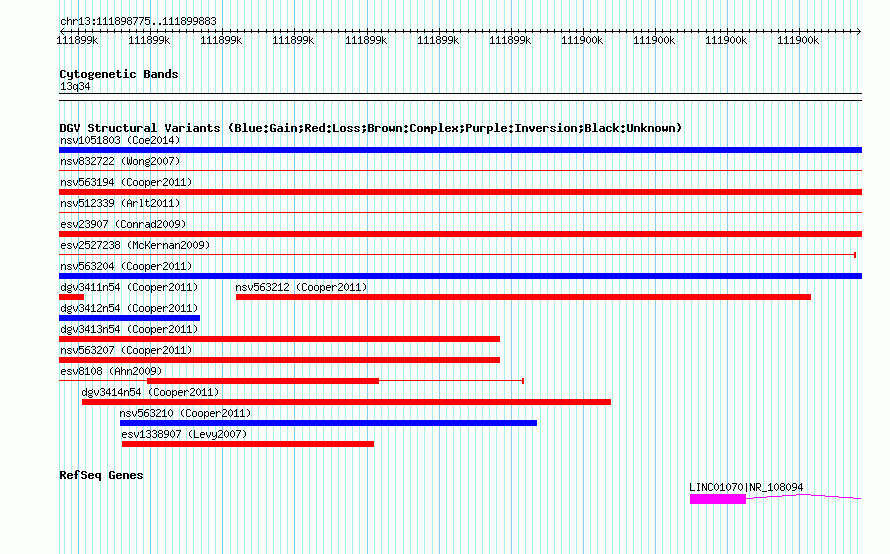890x554 pixels.
Task: Select the dgv3412n54 (Cooper2011) label
Action: click(129, 308)
